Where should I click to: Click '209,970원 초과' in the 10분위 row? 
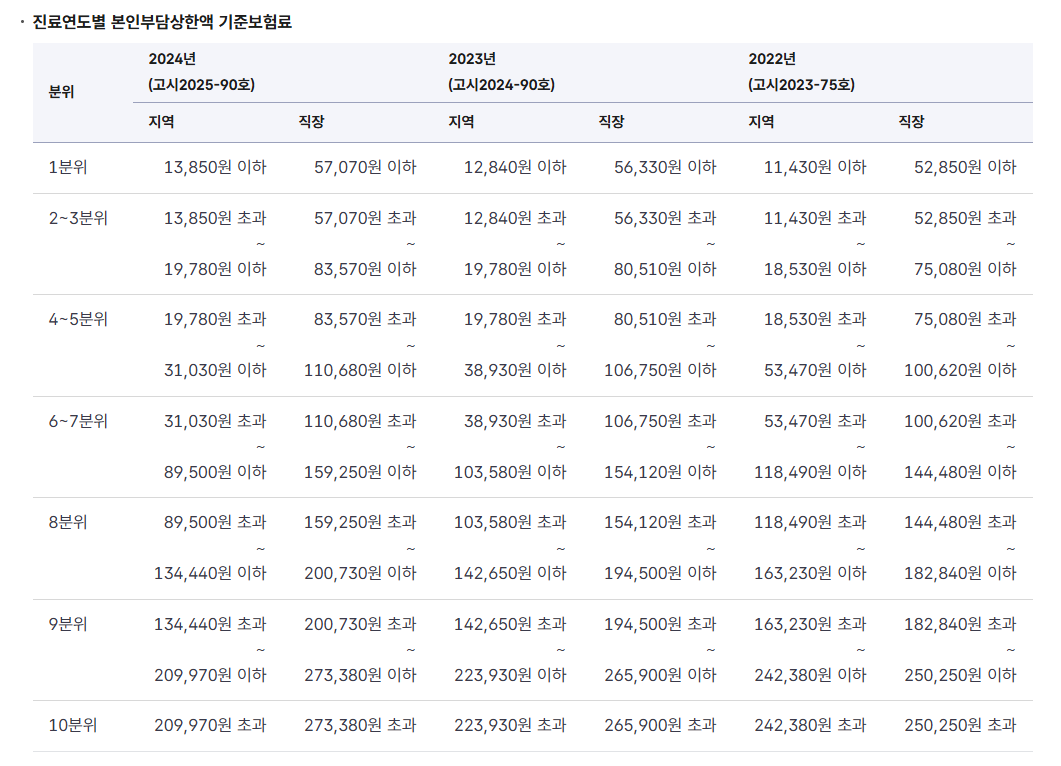click(210, 725)
